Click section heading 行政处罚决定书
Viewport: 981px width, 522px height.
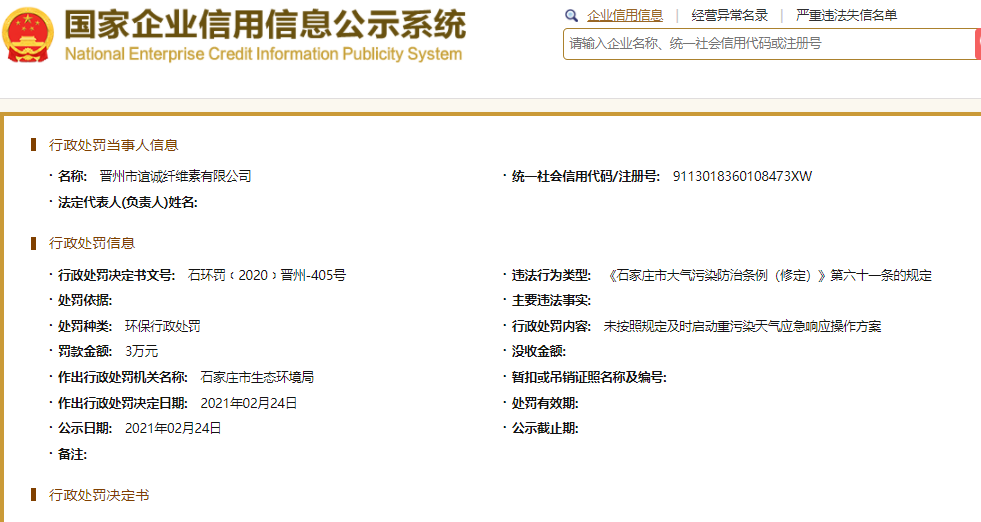99,495
